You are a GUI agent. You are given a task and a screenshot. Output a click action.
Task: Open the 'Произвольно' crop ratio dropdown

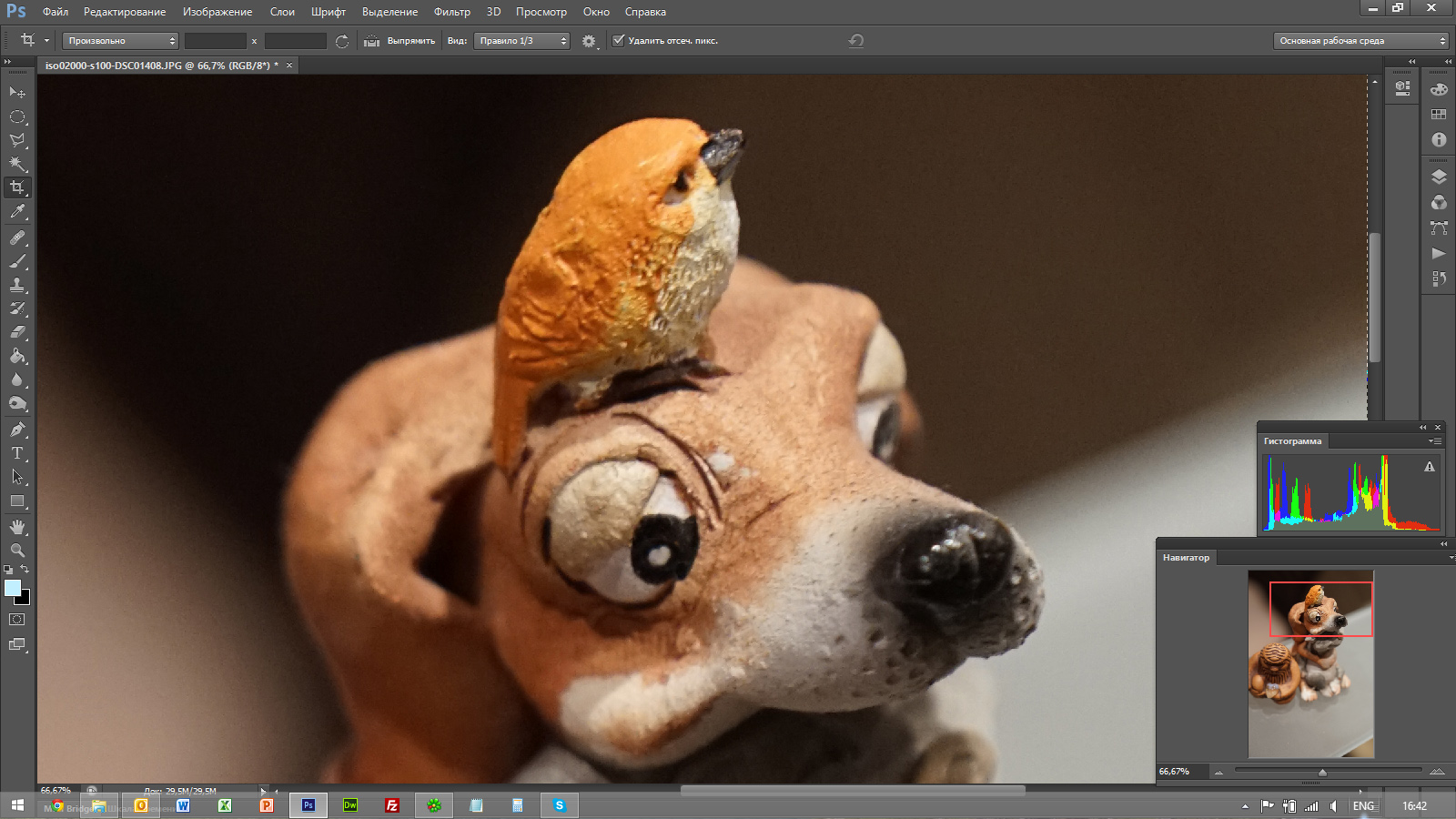pos(120,41)
